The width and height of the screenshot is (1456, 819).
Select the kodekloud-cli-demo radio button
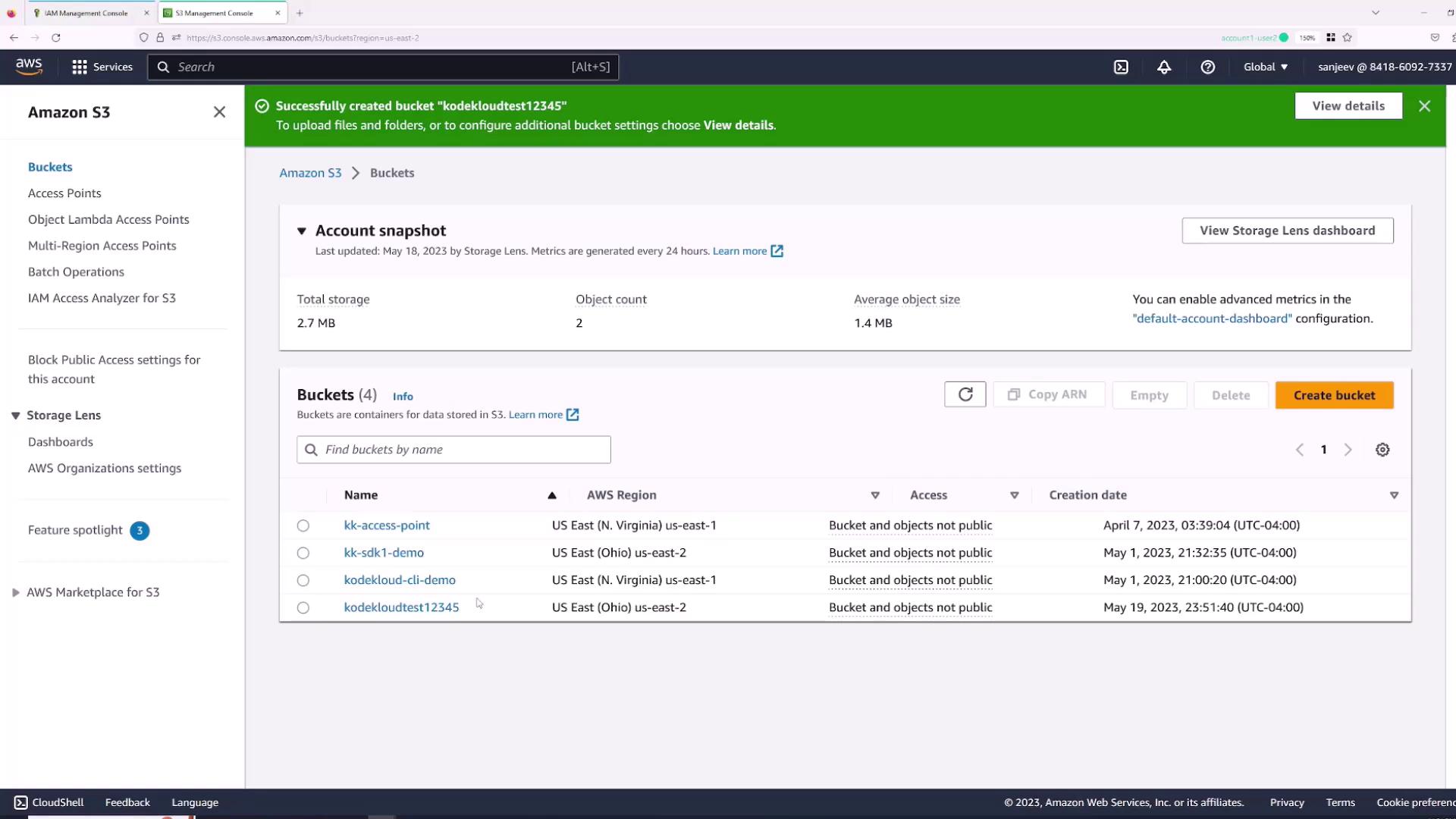coord(303,580)
